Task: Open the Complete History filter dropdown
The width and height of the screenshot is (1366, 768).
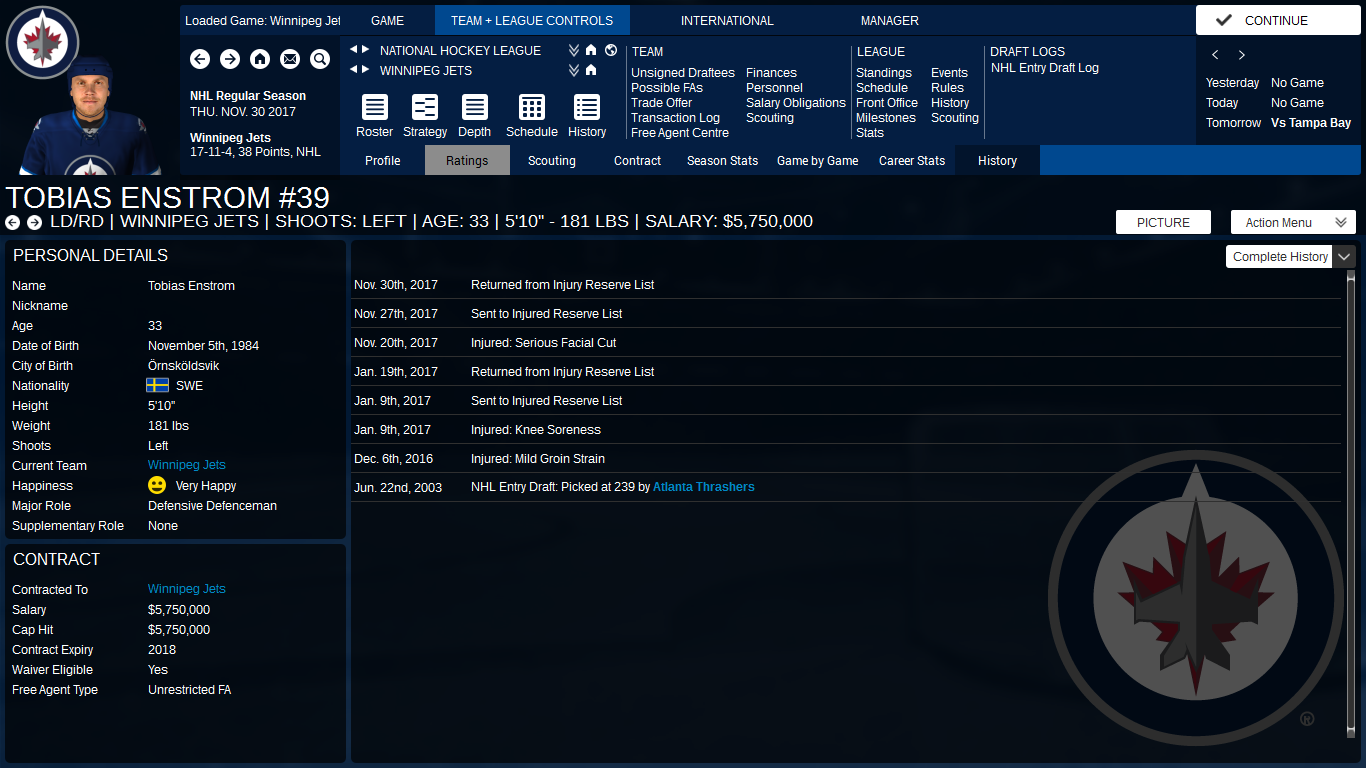Action: tap(1290, 257)
